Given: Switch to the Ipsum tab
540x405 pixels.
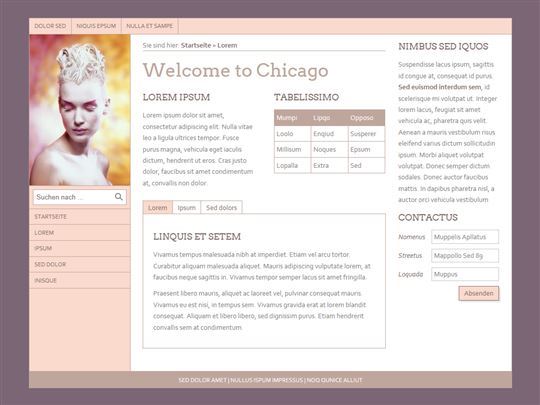Looking at the screenshot, I should [x=187, y=208].
